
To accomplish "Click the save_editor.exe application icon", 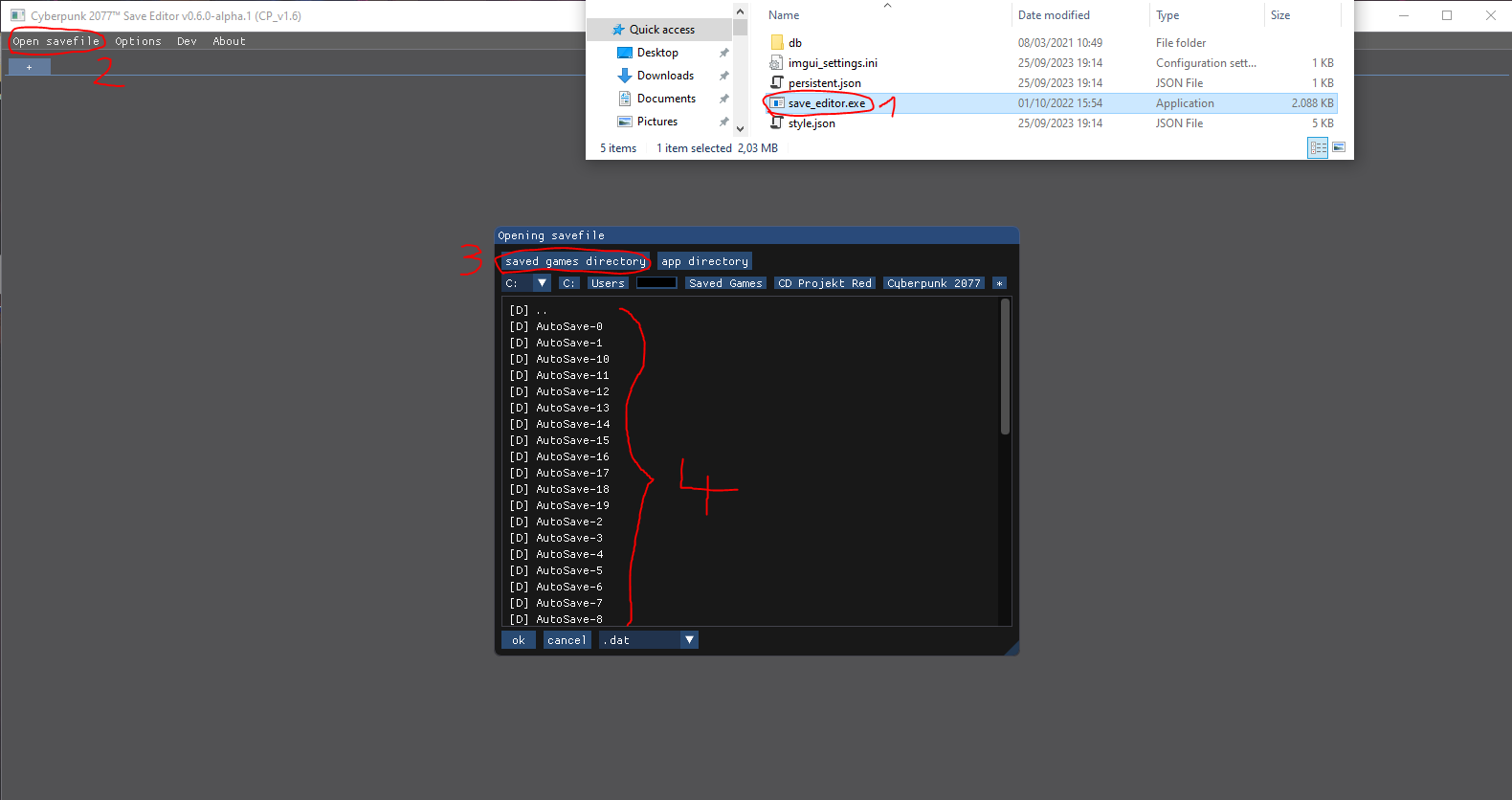I will 777,103.
